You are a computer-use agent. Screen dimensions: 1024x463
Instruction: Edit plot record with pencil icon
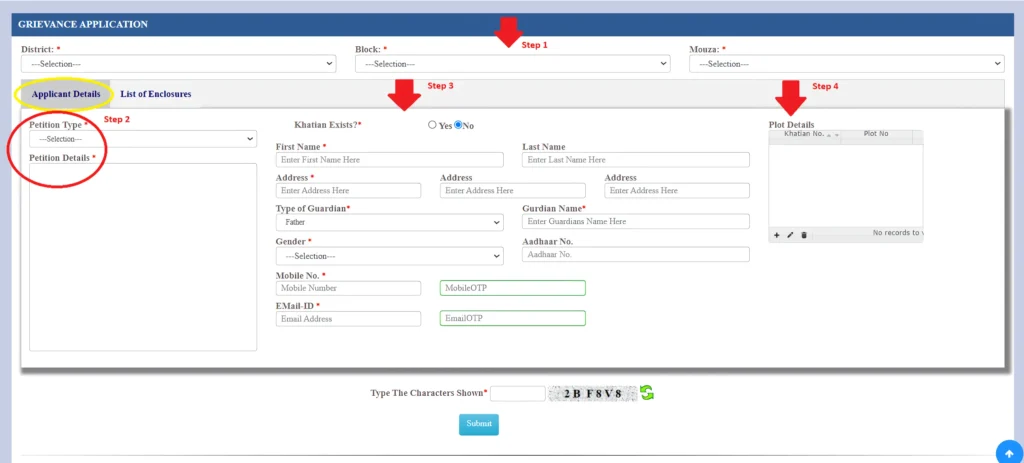[790, 235]
